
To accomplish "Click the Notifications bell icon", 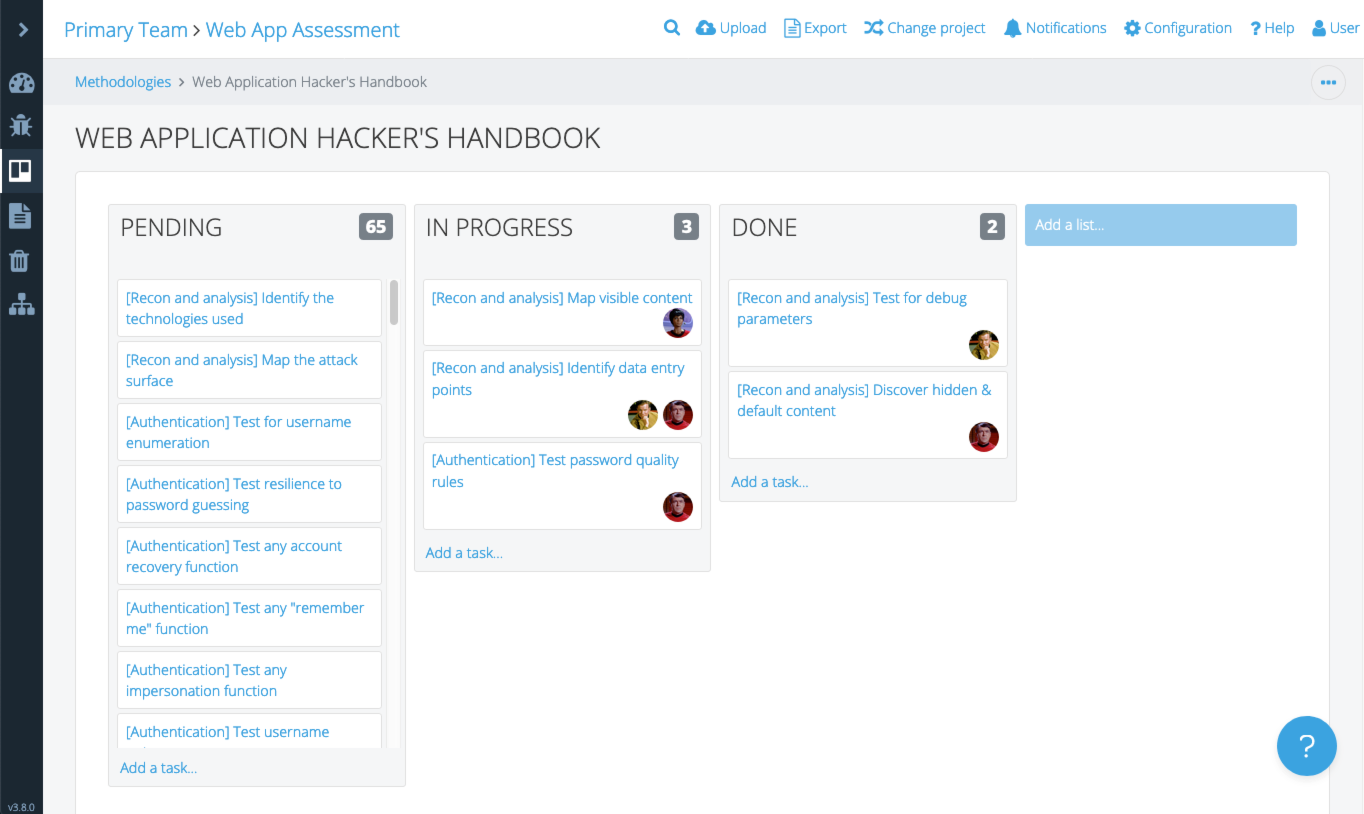I will click(x=1013, y=28).
